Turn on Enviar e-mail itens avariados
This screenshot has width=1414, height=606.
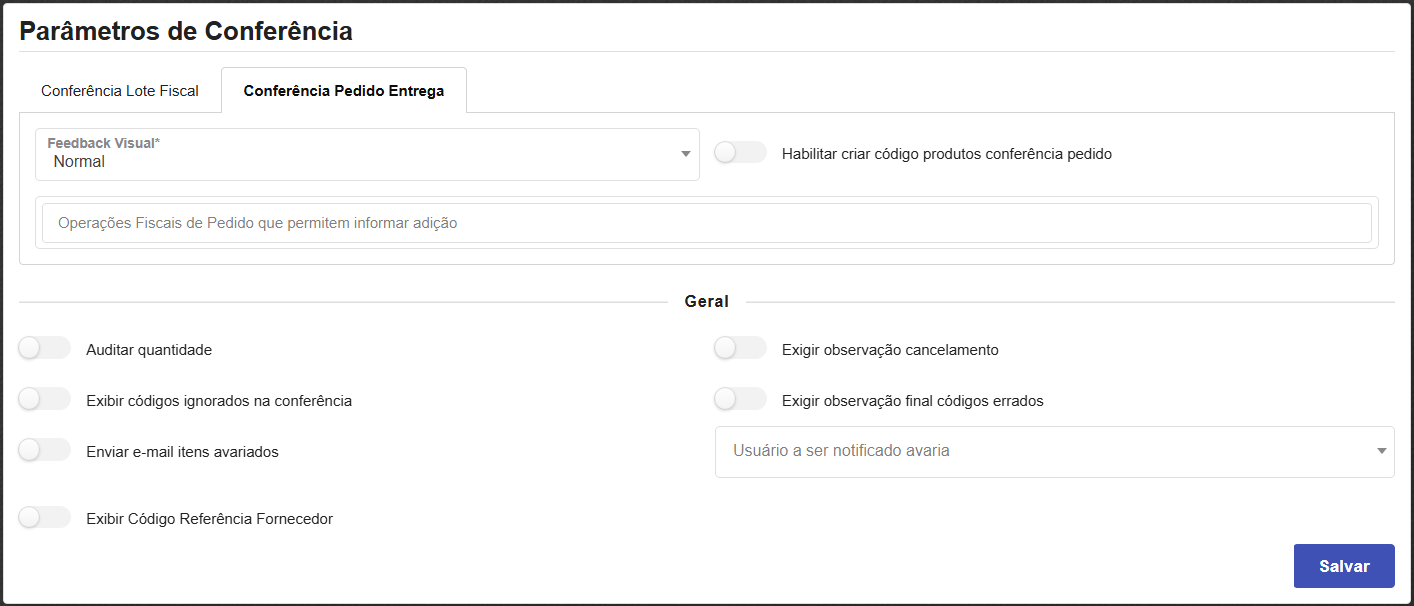(45, 450)
